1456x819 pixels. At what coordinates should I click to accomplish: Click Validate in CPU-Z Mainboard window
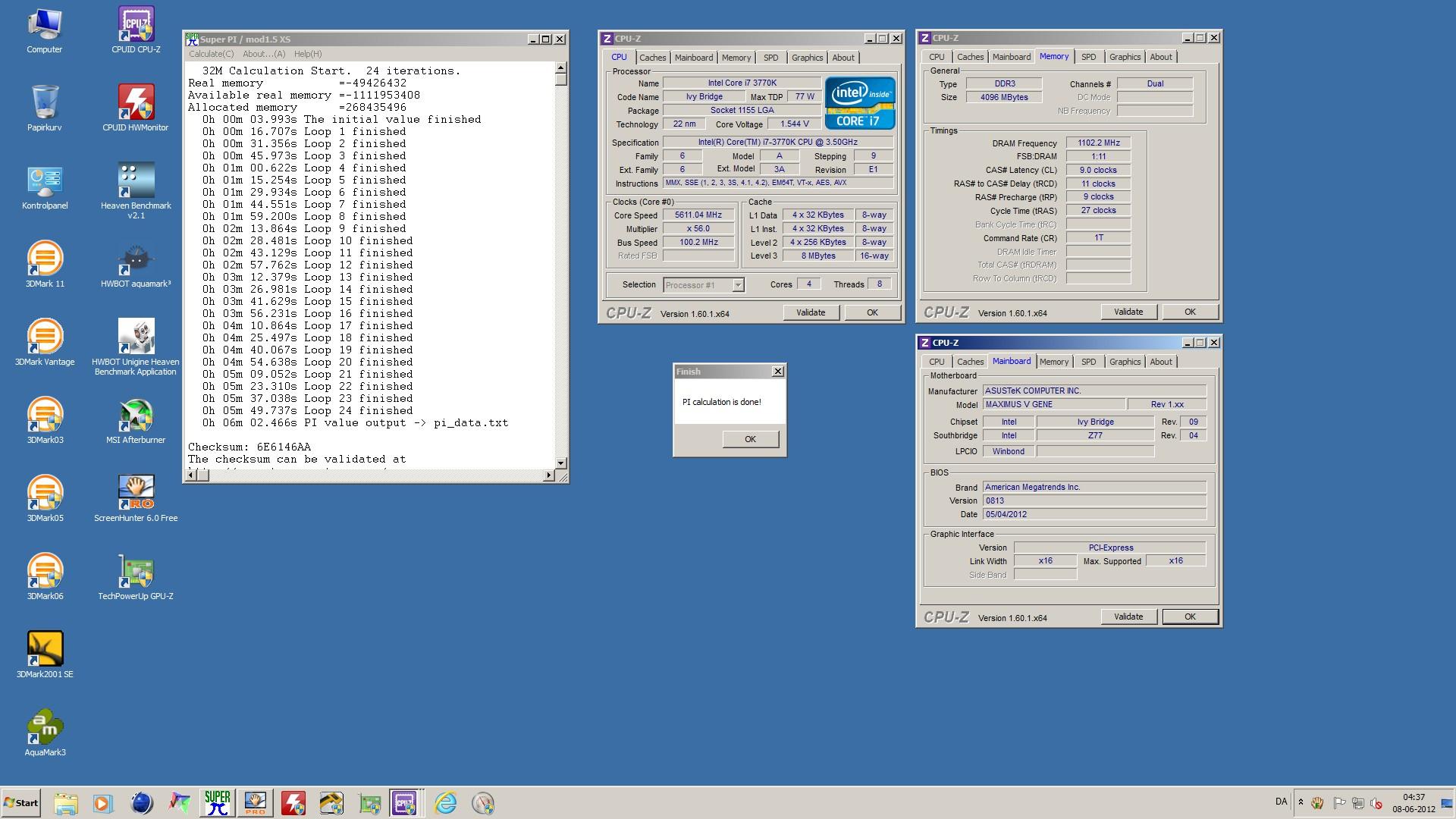click(x=1128, y=617)
